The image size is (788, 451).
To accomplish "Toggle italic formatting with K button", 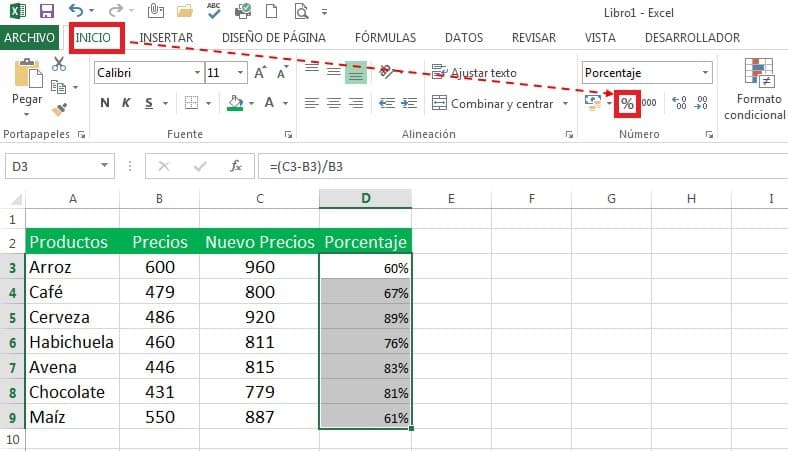I will pos(127,103).
